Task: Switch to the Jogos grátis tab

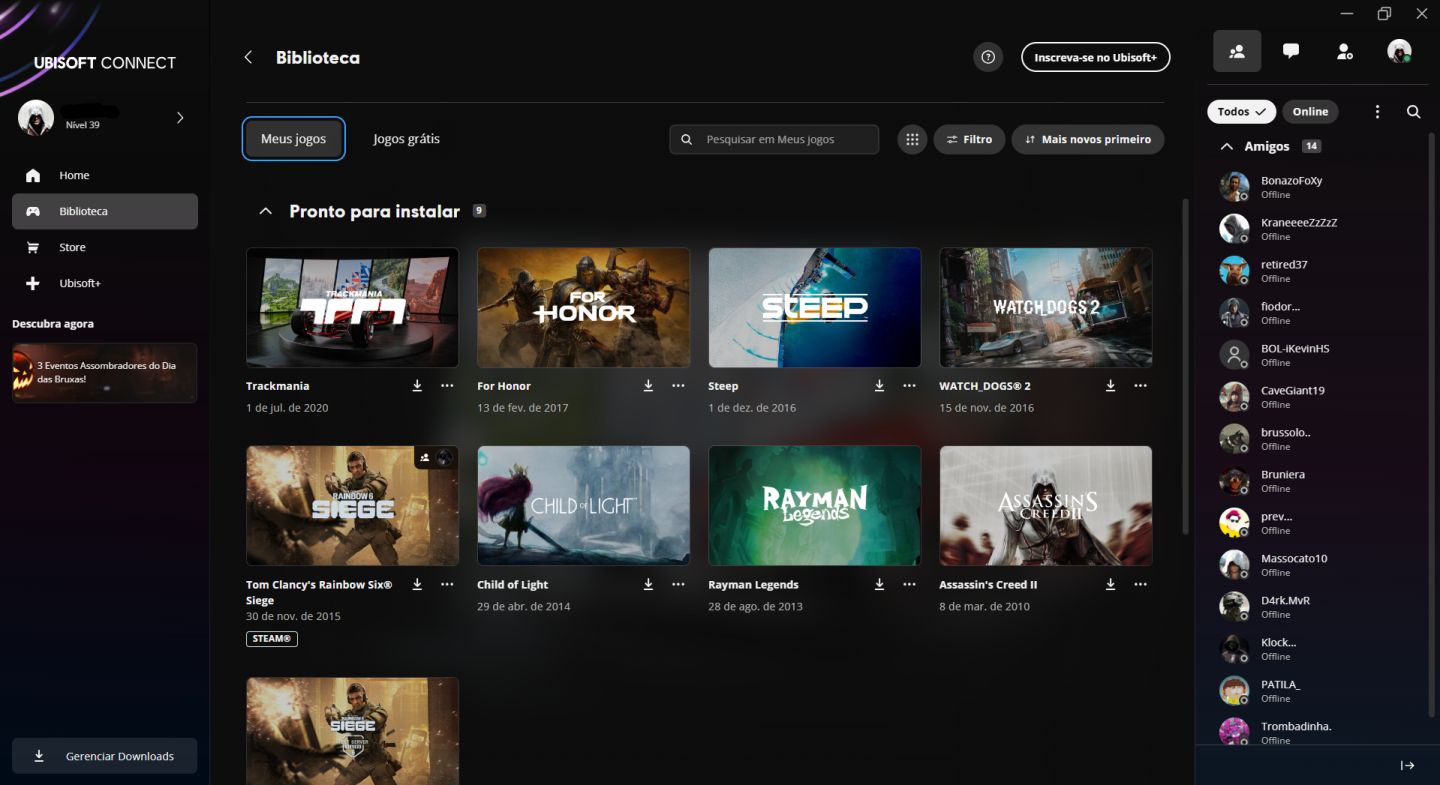Action: [x=407, y=139]
